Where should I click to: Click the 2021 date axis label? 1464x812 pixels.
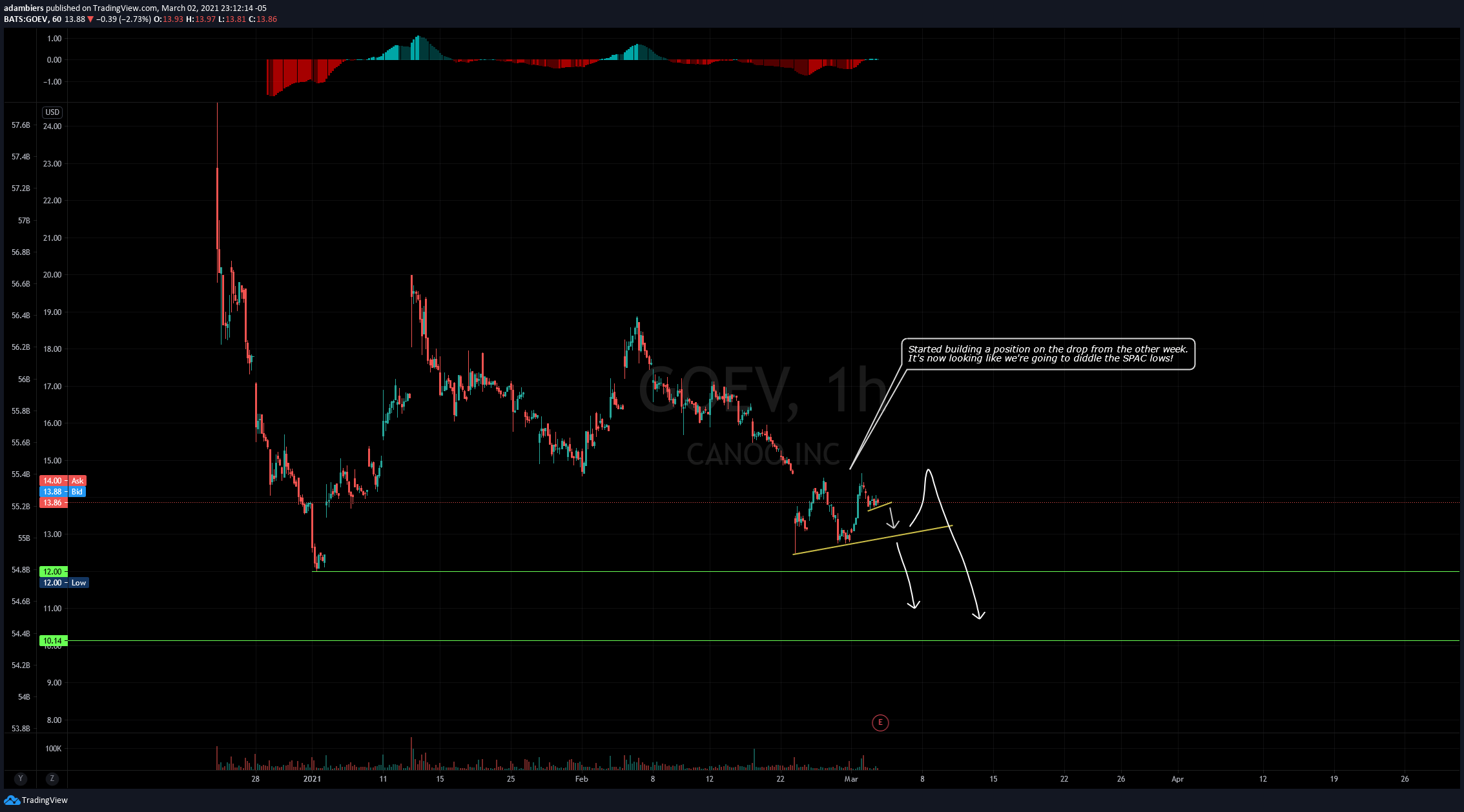pos(312,779)
